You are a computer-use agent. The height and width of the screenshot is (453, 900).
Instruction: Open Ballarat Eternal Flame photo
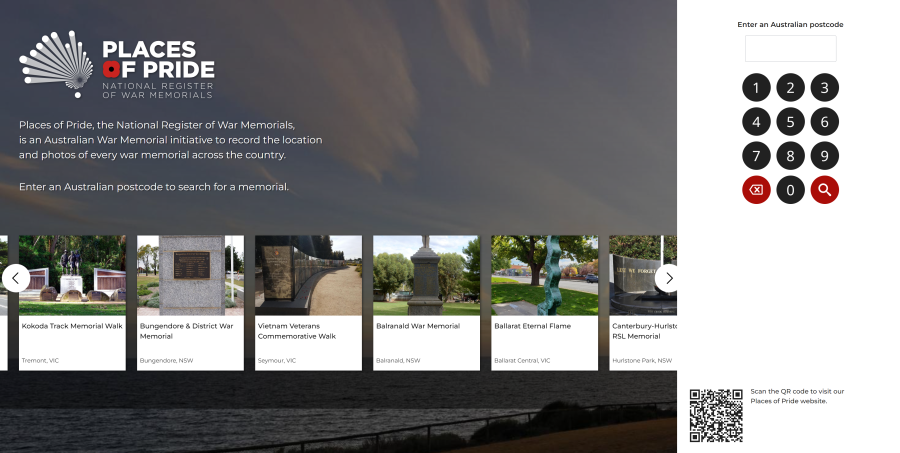[x=545, y=276]
